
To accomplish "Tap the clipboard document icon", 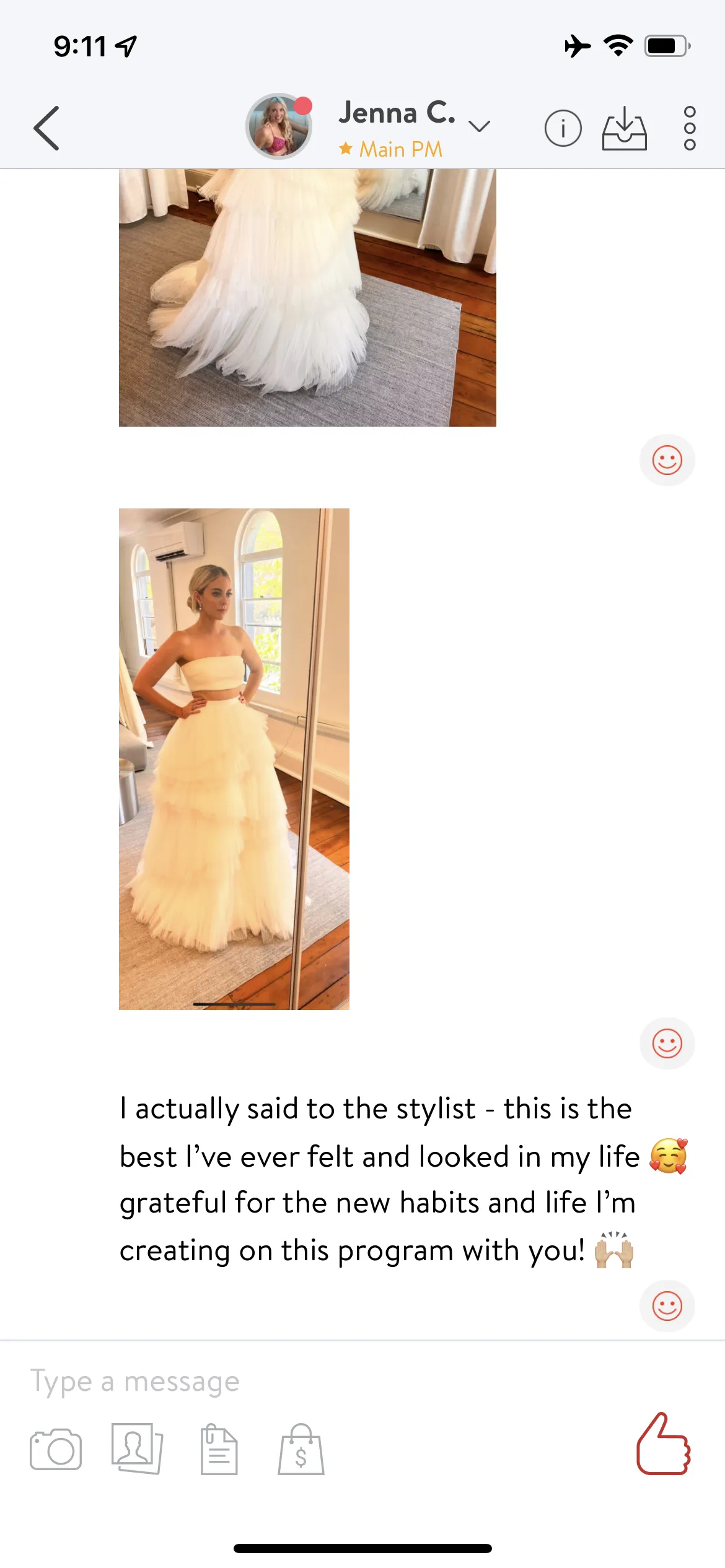I will 219,1449.
